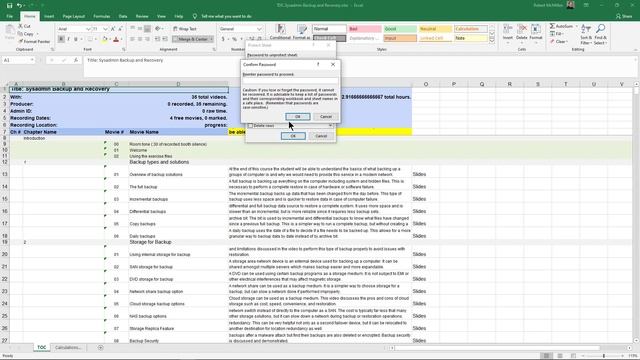Apply the Calculation cell style
Screen dimensions: 640x360
(471, 29)
